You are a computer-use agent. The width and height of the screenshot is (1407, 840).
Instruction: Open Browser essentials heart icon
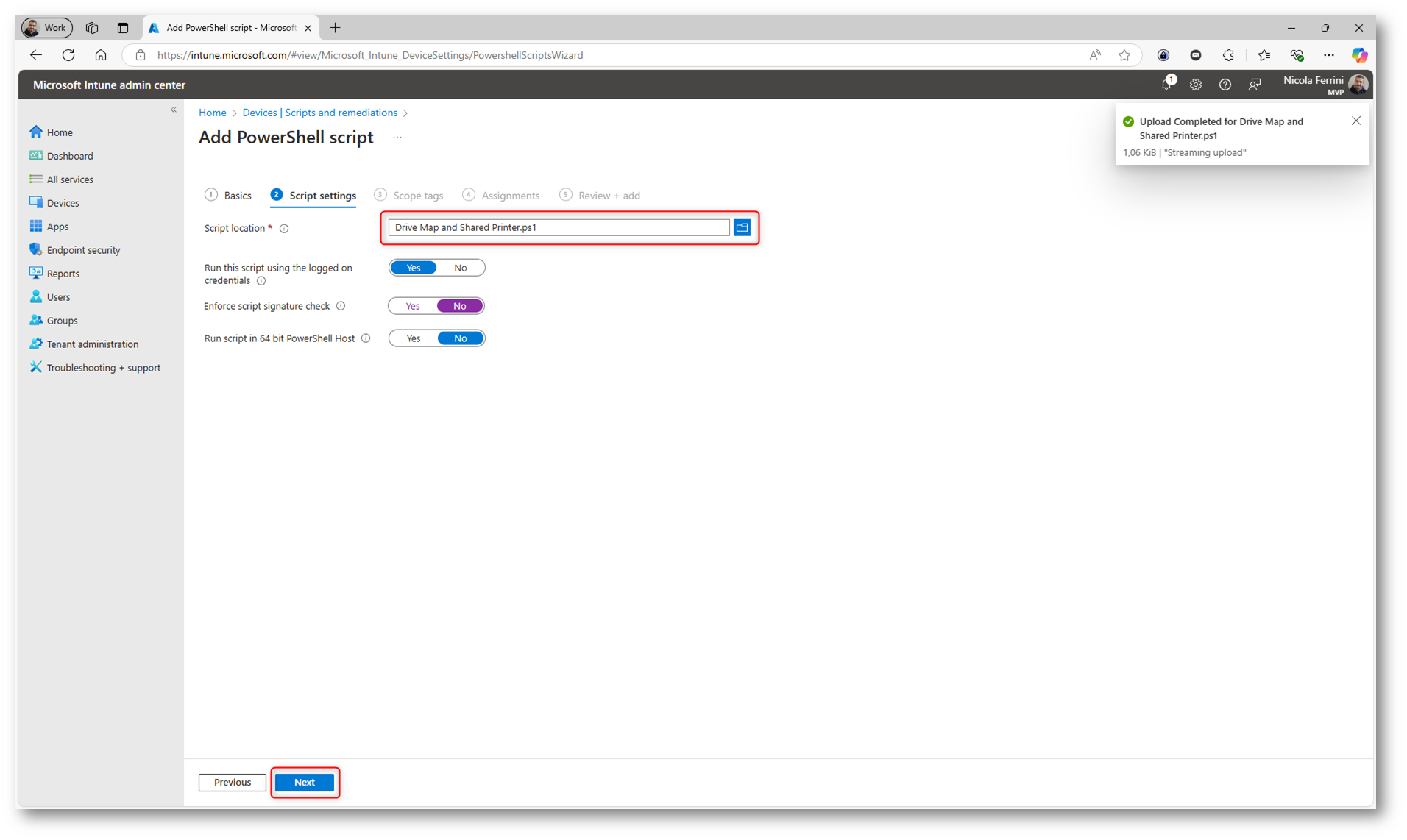[1297, 55]
